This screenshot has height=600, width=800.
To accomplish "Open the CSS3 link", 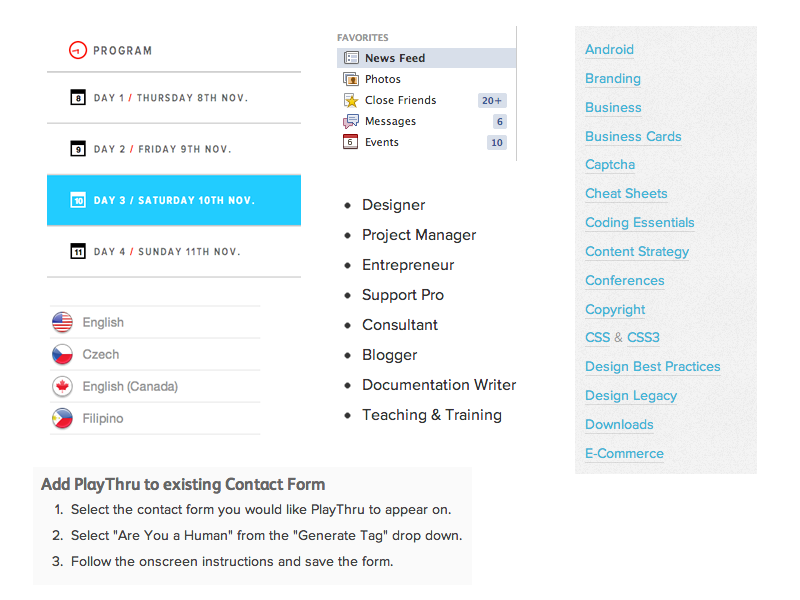I will coord(645,338).
